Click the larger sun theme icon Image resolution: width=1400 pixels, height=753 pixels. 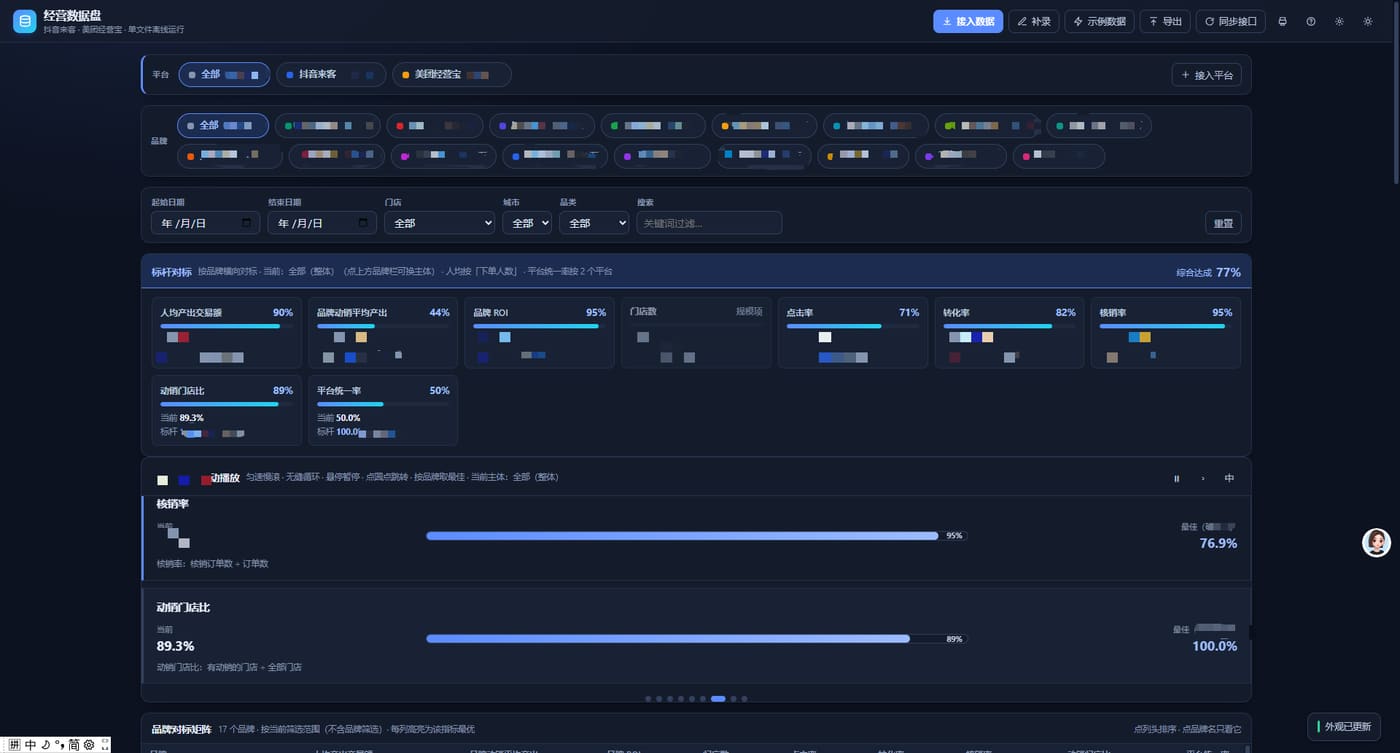coord(1368,21)
